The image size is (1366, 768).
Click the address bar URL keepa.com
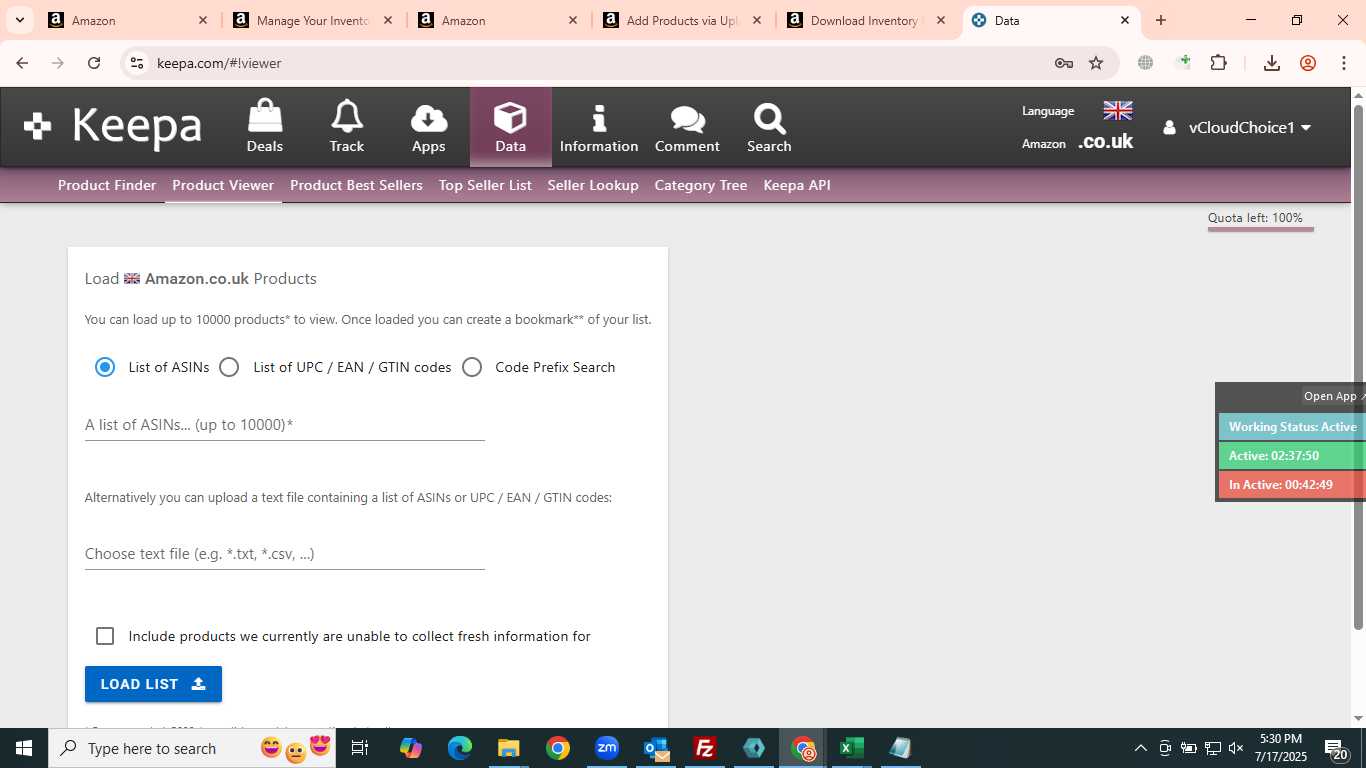[219, 63]
